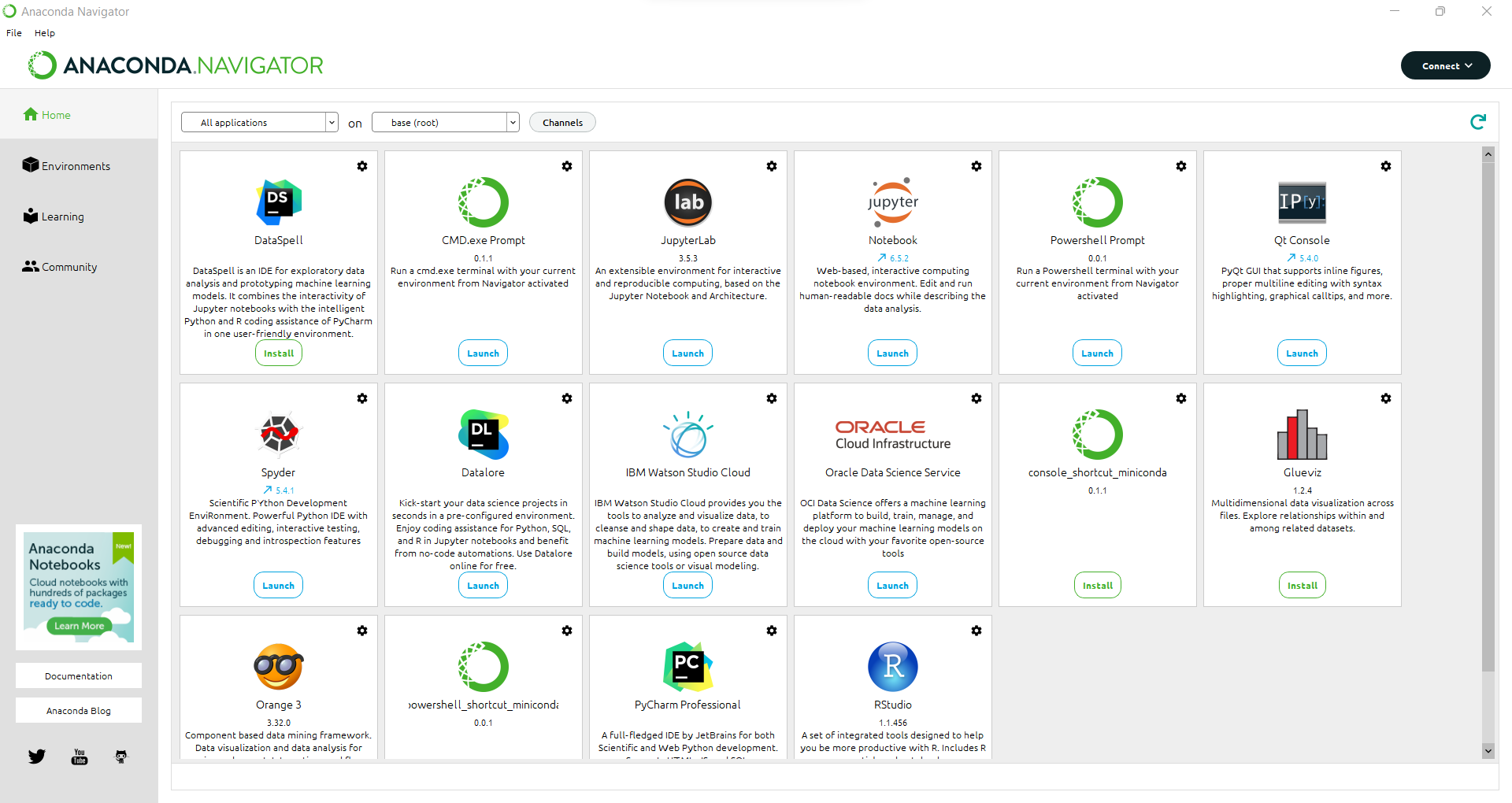Viewport: 1512px width, 803px height.
Task: Switch to the Environments tab
Action: [76, 166]
